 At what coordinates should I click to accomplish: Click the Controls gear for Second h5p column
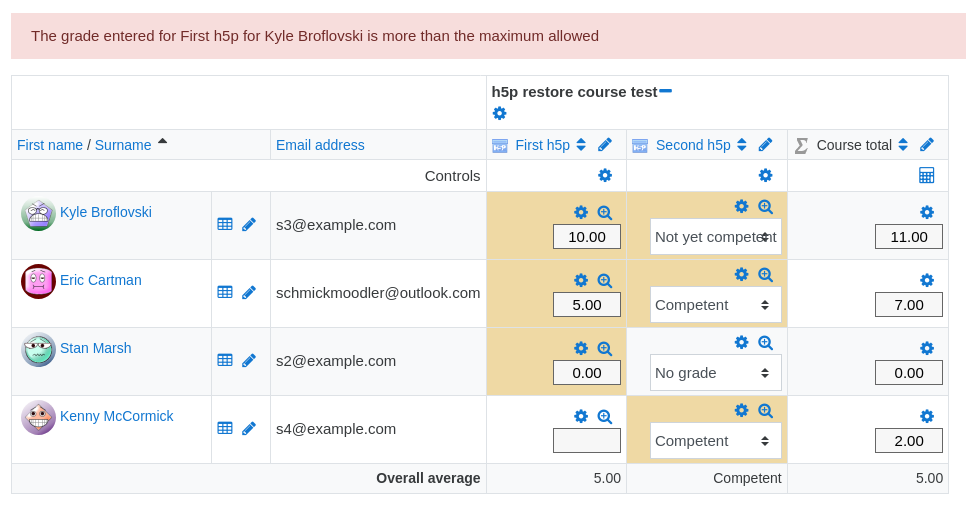[x=765, y=176]
